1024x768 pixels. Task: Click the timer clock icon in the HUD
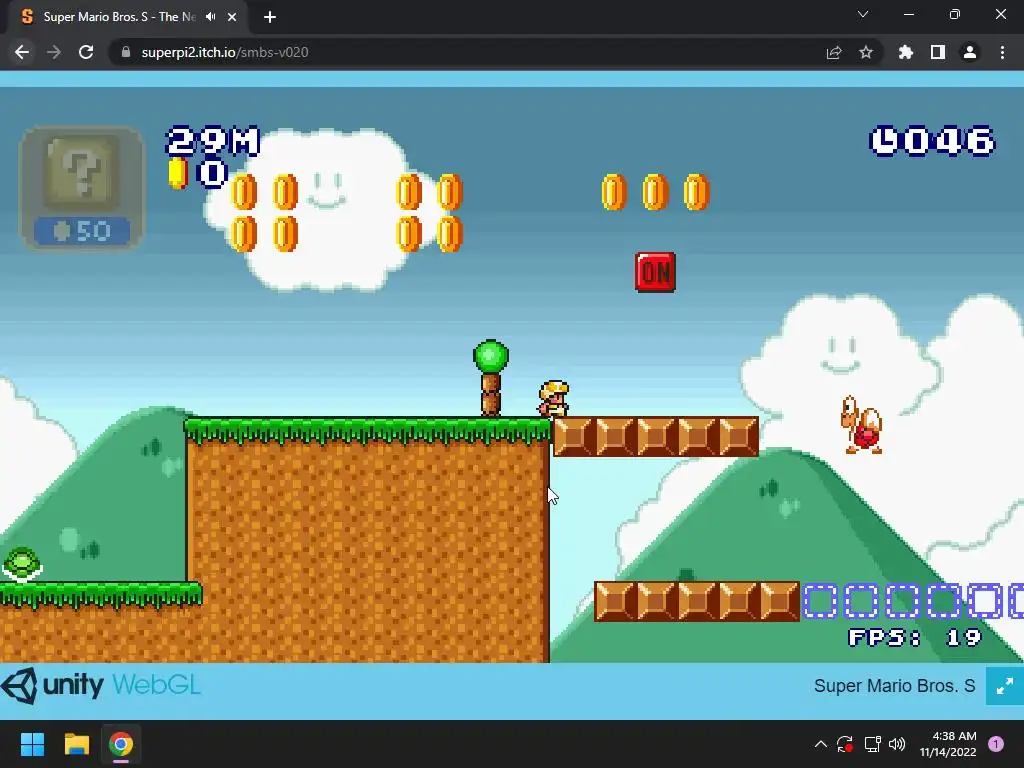point(885,141)
